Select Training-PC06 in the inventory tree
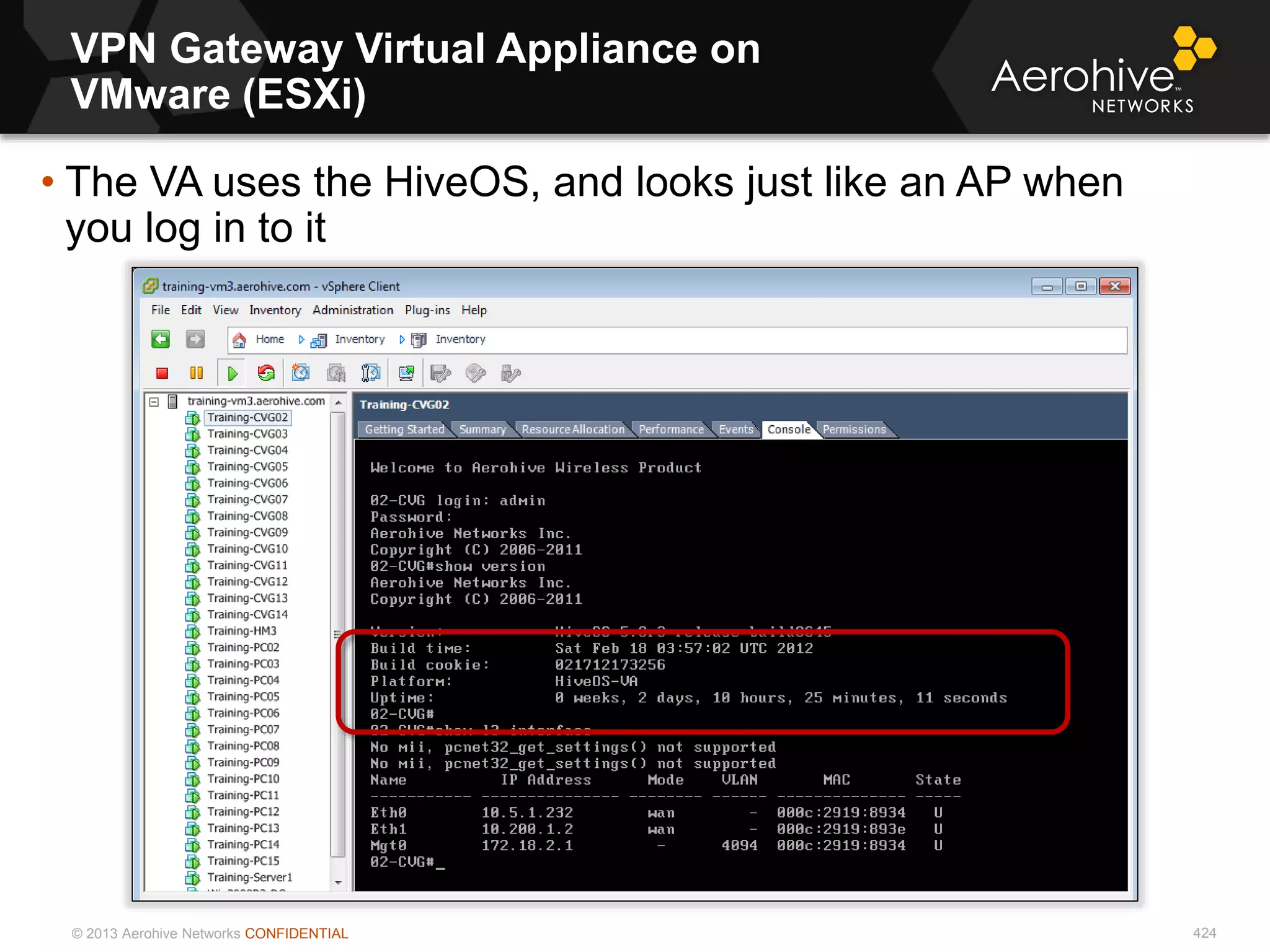Image resolution: width=1270 pixels, height=952 pixels. (x=243, y=713)
